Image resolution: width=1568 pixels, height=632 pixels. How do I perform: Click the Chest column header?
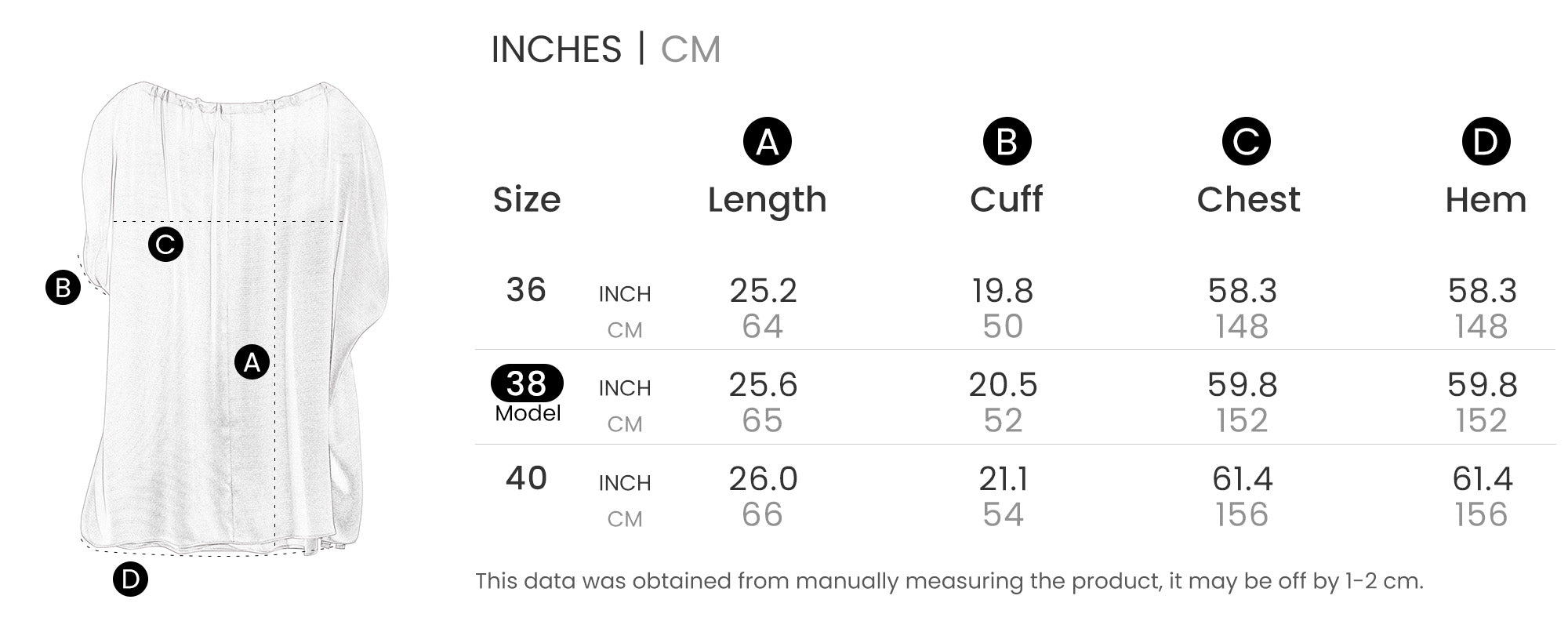[1248, 199]
